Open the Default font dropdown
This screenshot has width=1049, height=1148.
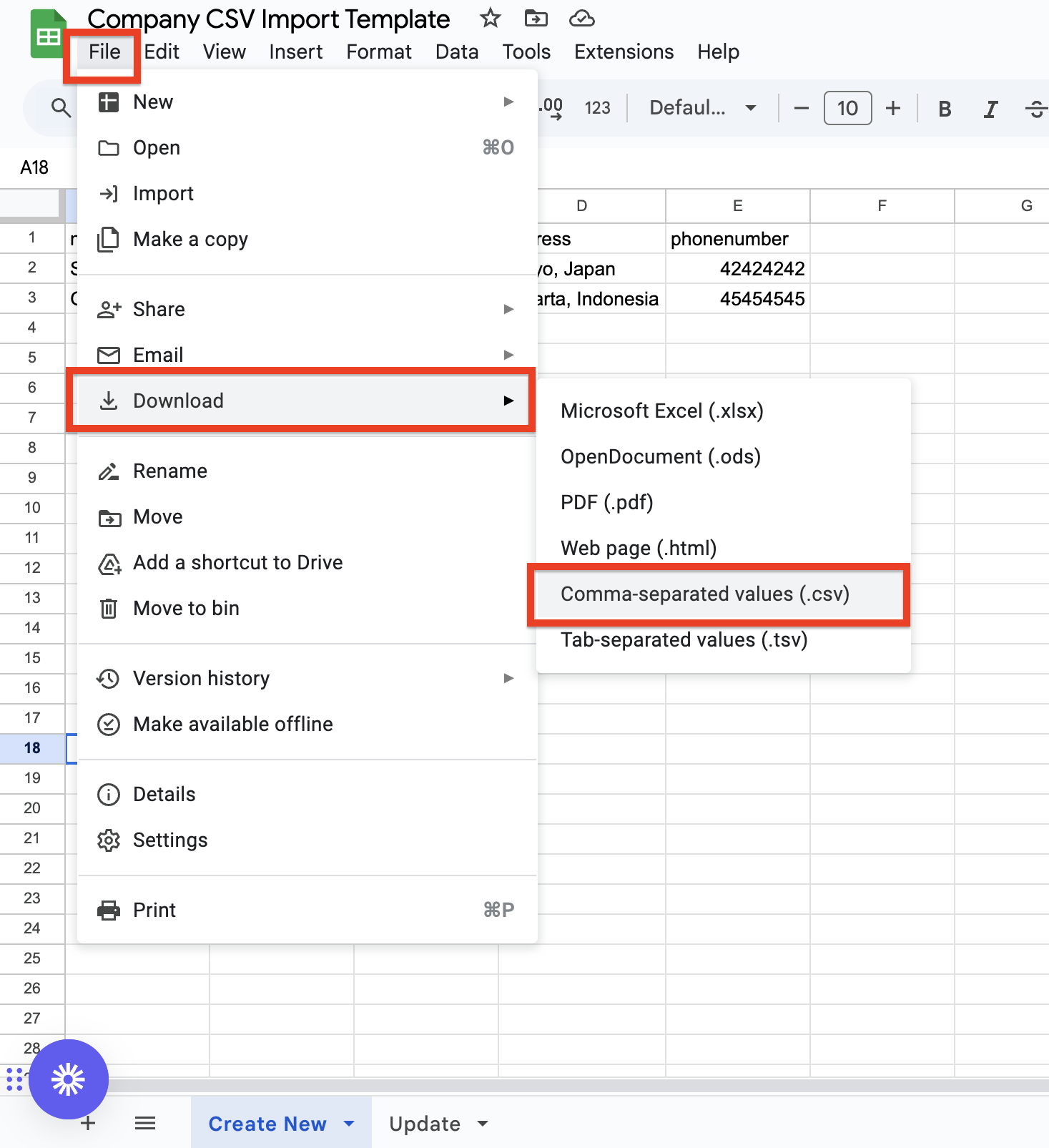(702, 108)
